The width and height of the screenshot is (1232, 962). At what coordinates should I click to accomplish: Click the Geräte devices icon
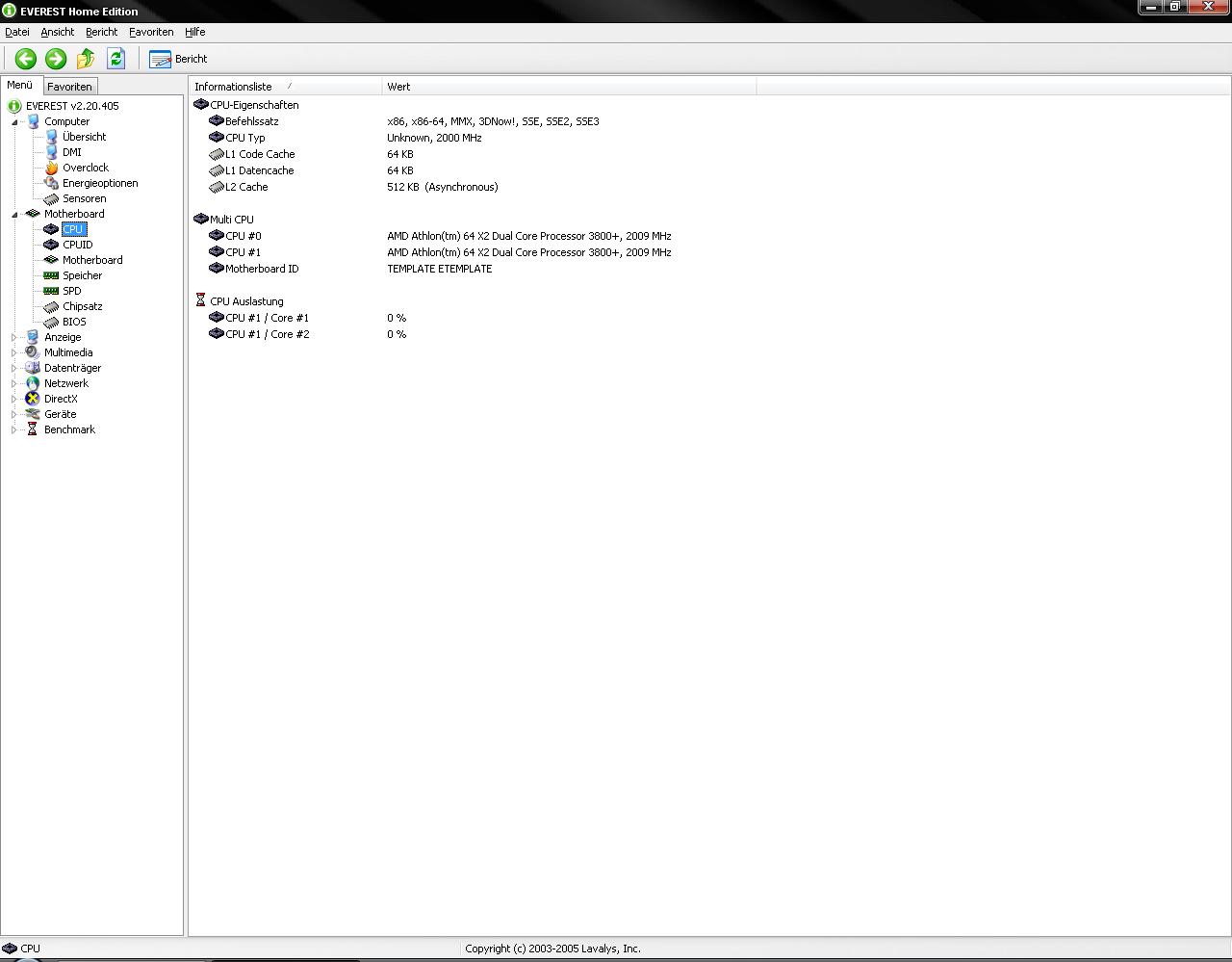(x=33, y=414)
